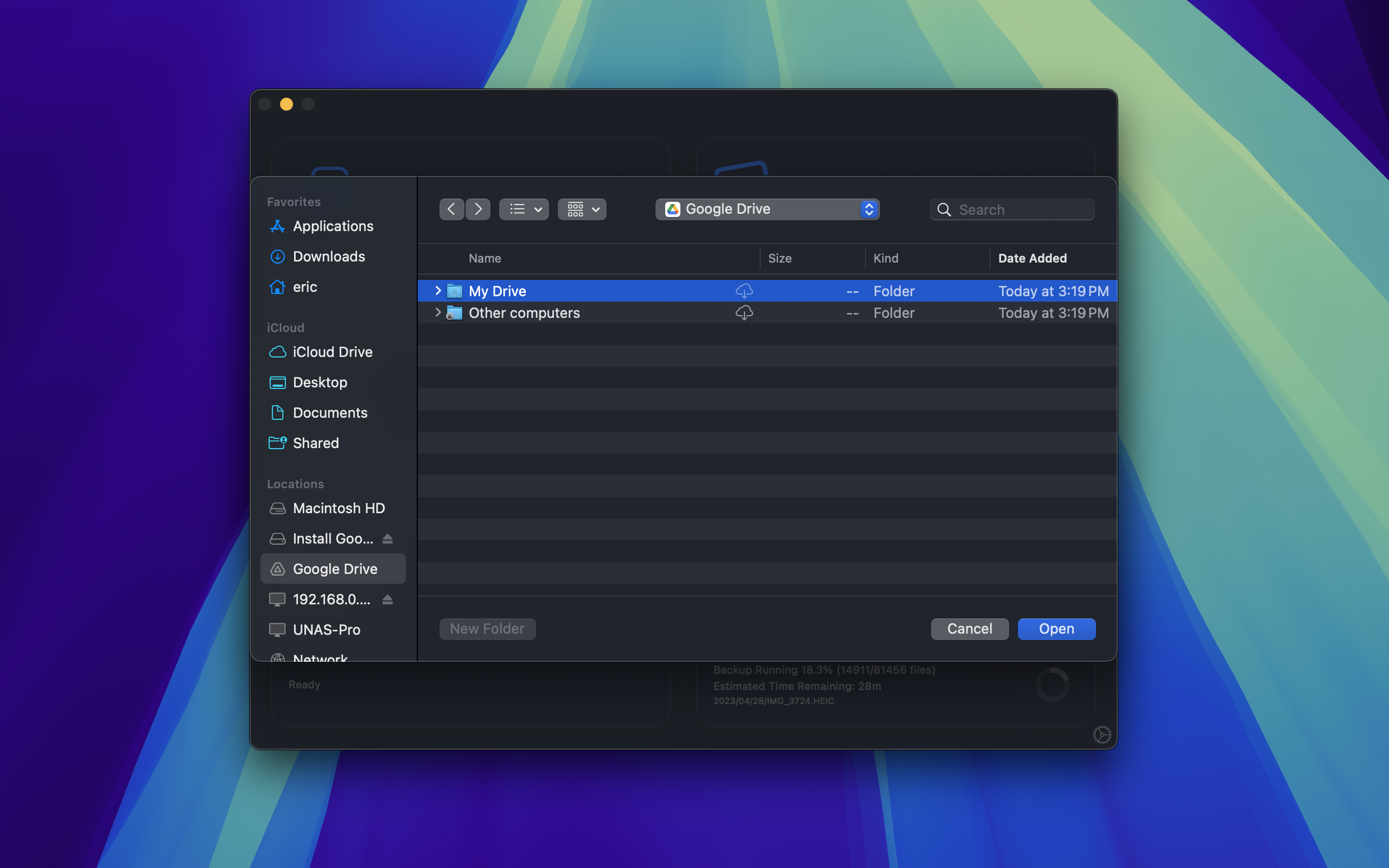
Task: Click the back navigation arrow
Action: pyautogui.click(x=452, y=209)
